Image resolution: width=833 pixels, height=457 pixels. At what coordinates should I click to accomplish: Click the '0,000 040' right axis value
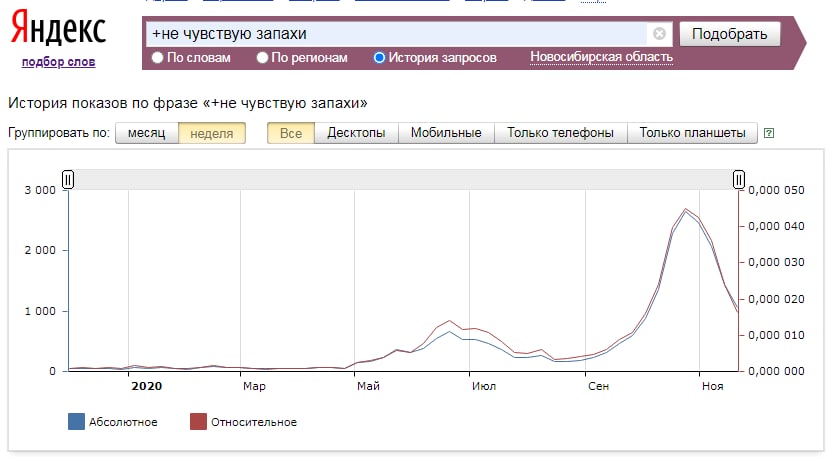point(776,226)
